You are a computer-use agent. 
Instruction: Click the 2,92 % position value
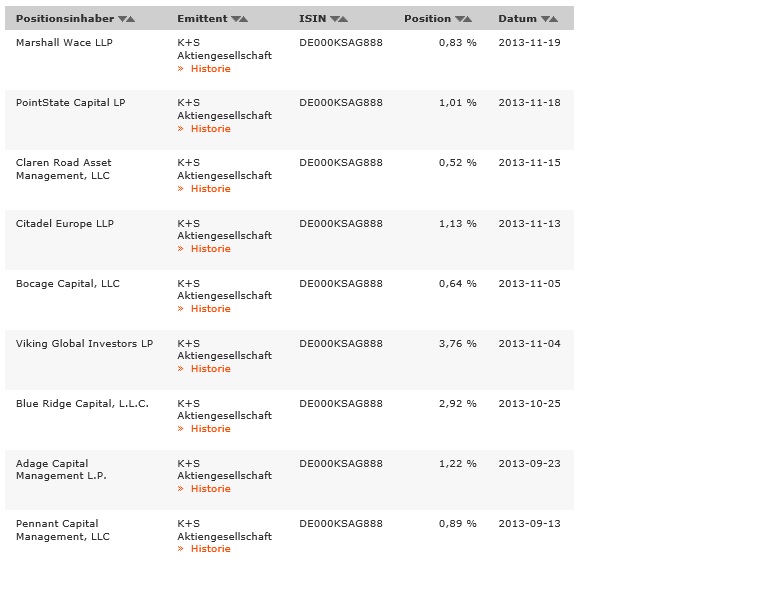[457, 403]
